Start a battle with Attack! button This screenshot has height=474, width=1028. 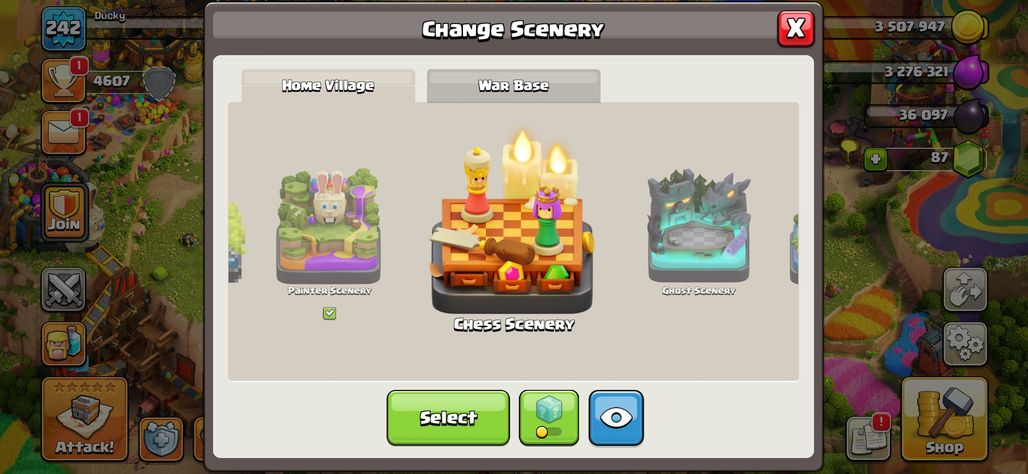tap(85, 419)
